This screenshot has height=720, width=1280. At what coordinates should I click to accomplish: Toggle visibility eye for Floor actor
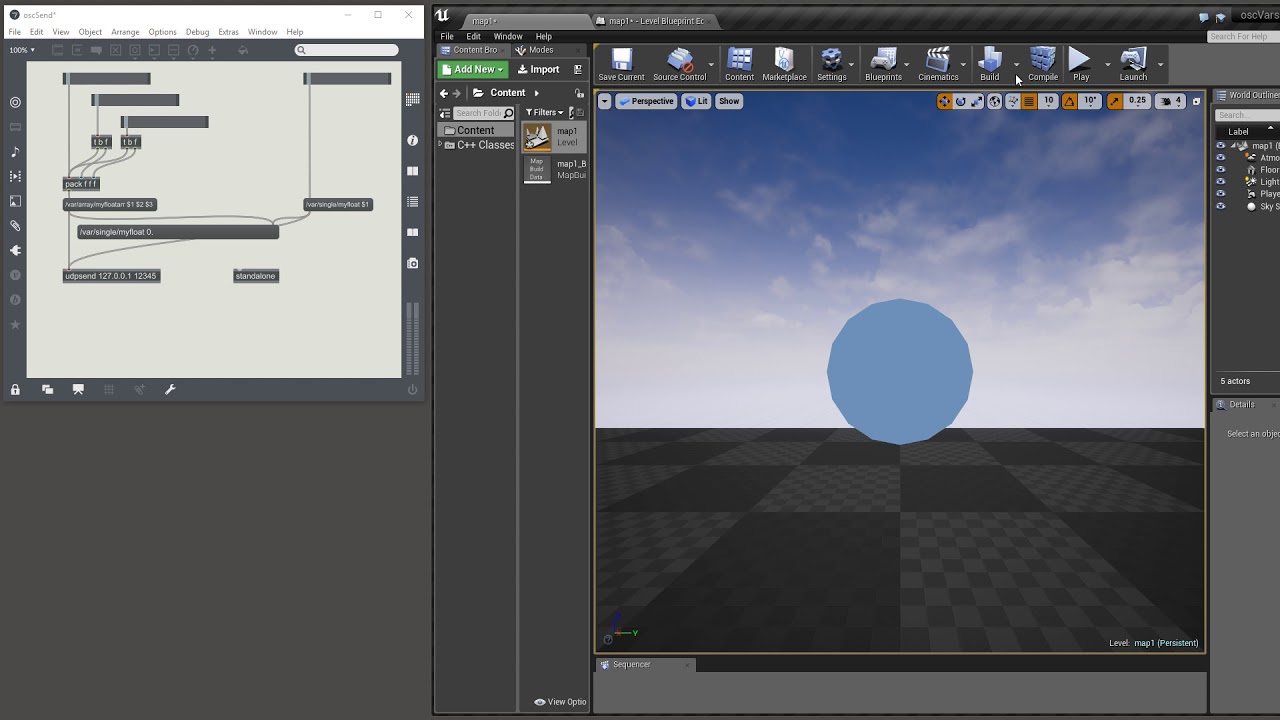tap(1220, 170)
